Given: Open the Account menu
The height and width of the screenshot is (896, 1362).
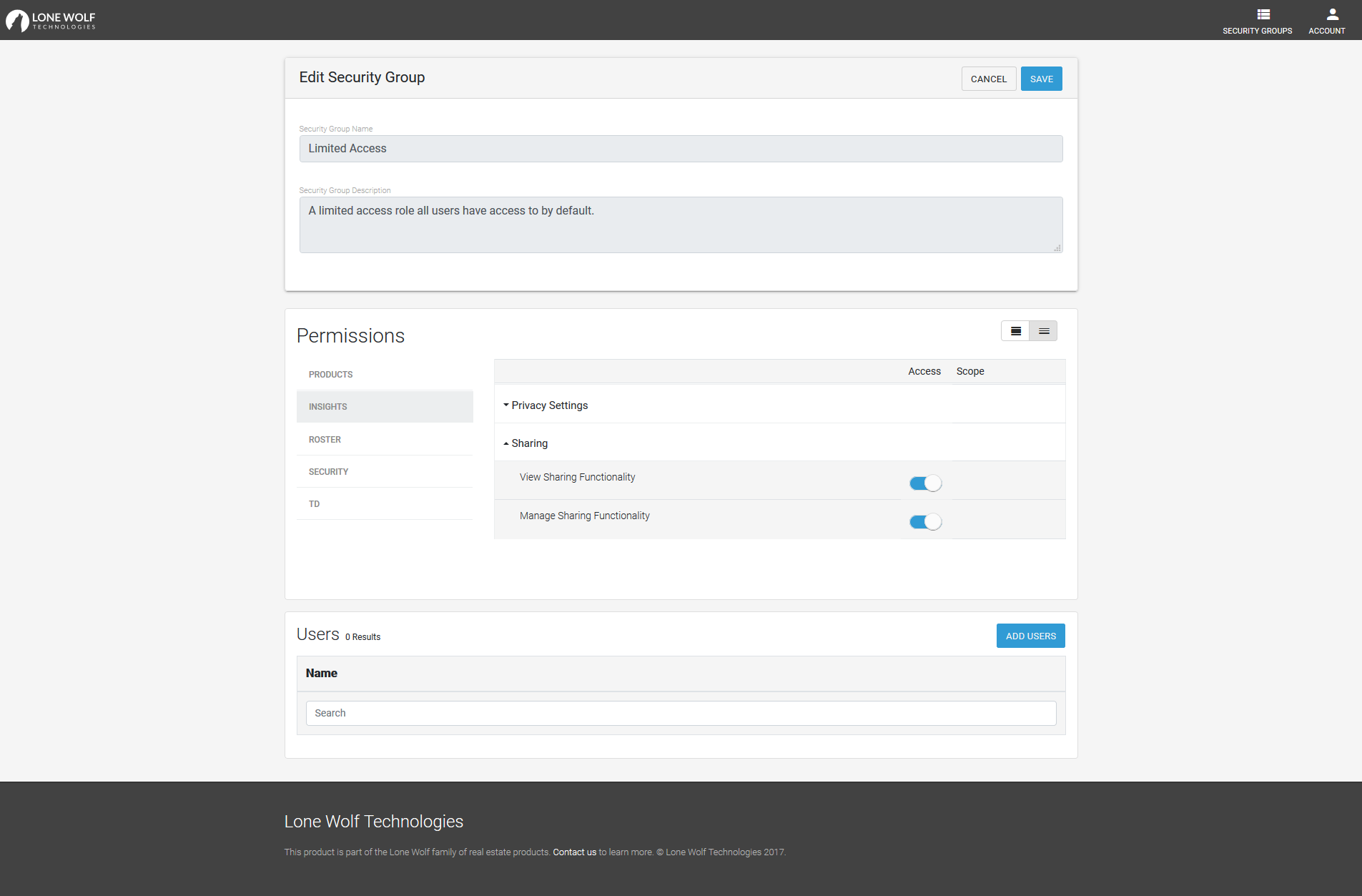Looking at the screenshot, I should point(1326,19).
